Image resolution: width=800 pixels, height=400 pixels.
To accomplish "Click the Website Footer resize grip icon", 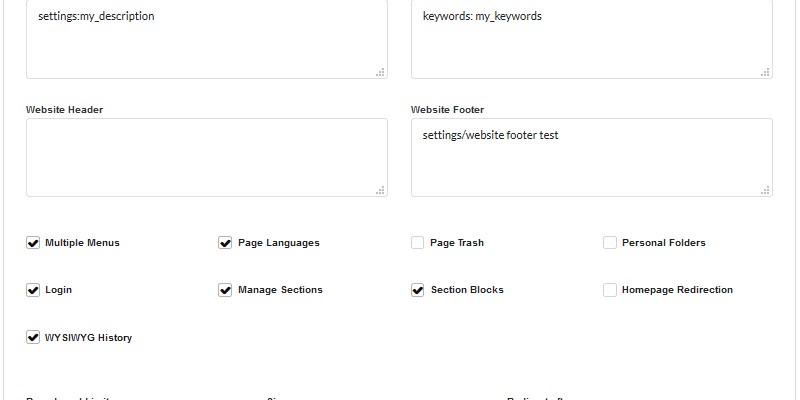I will [x=765, y=190].
